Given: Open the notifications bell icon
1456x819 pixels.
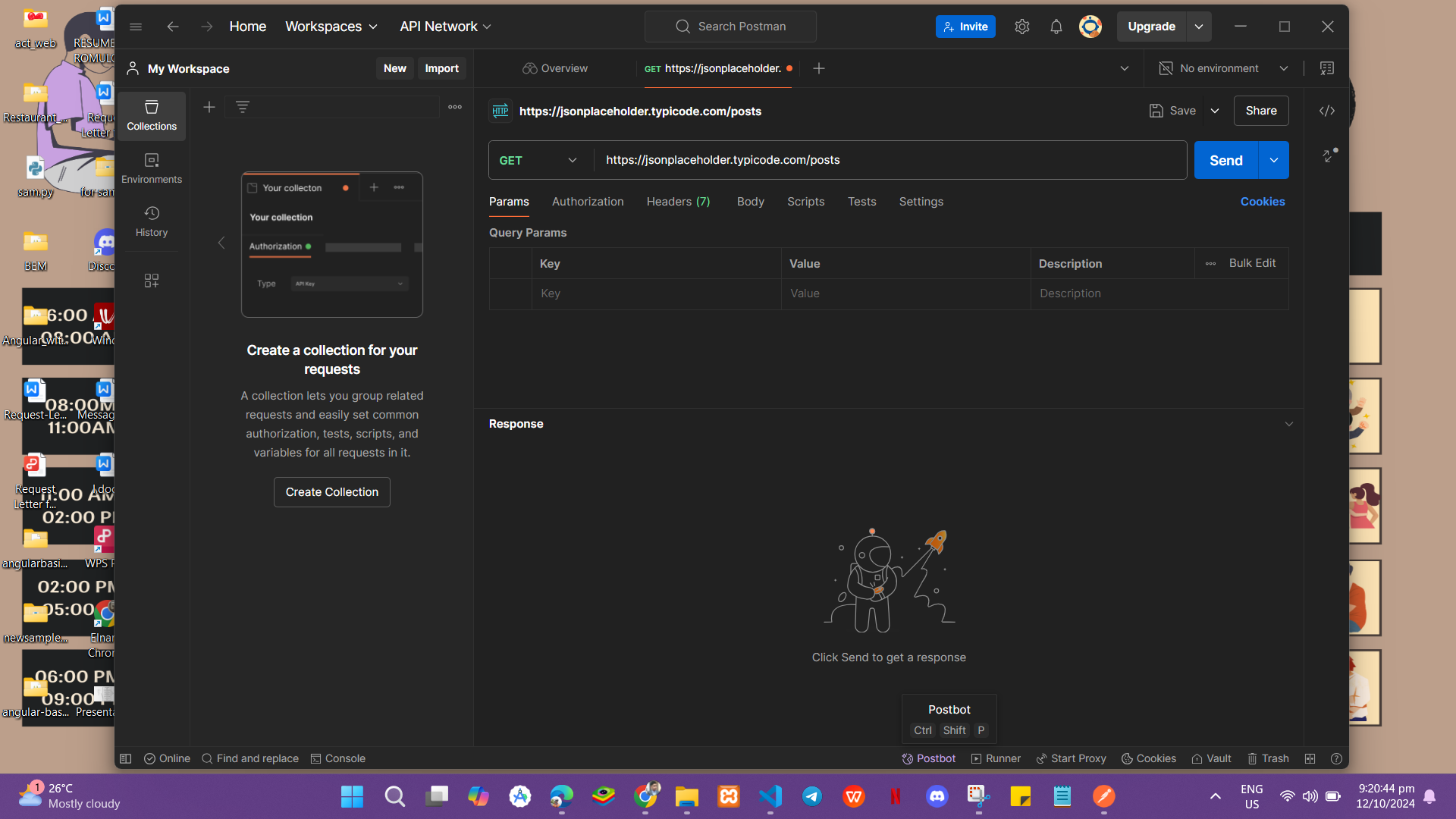Looking at the screenshot, I should (1056, 27).
